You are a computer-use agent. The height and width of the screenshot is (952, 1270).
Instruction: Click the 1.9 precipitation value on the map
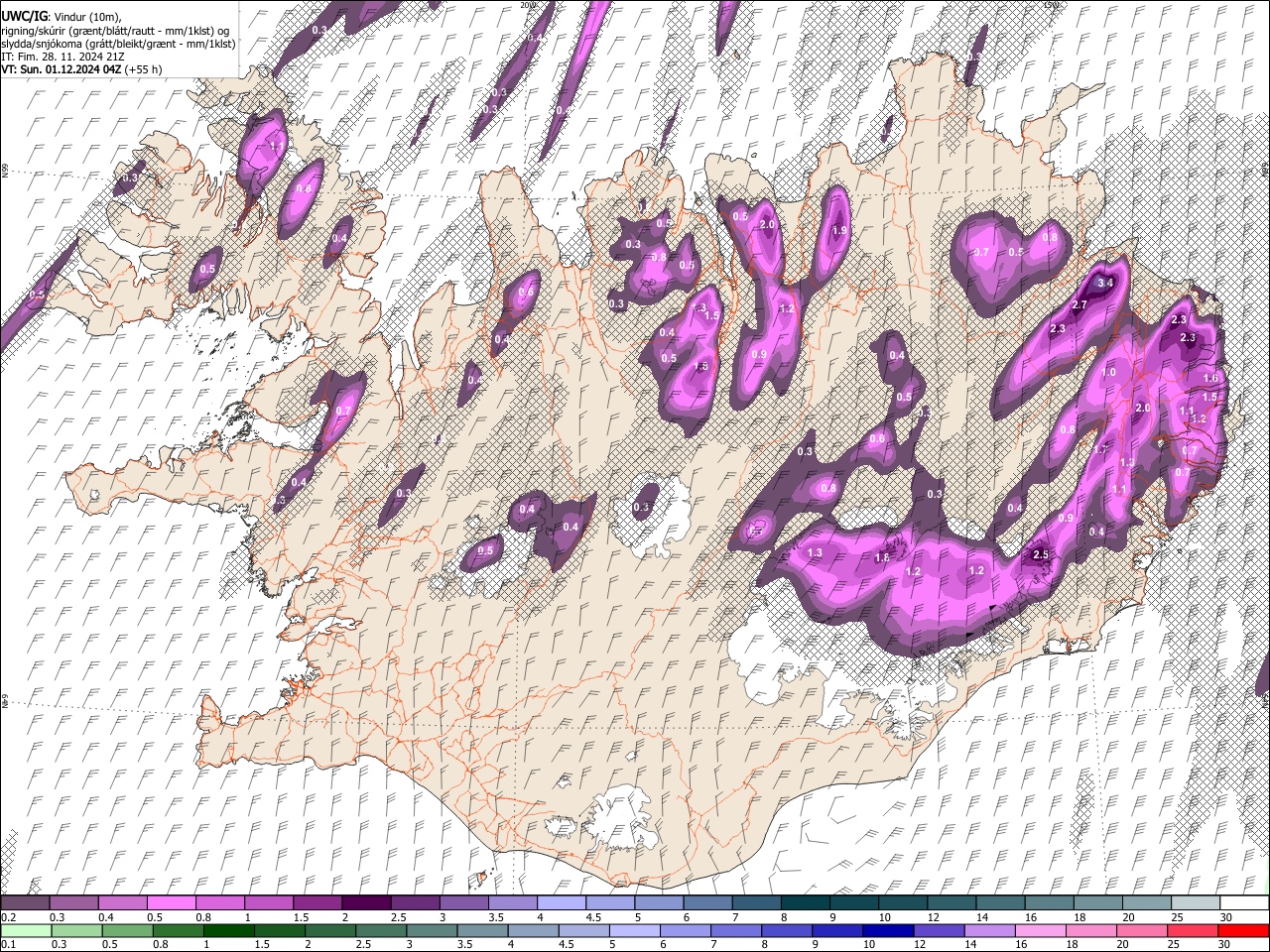click(x=838, y=230)
